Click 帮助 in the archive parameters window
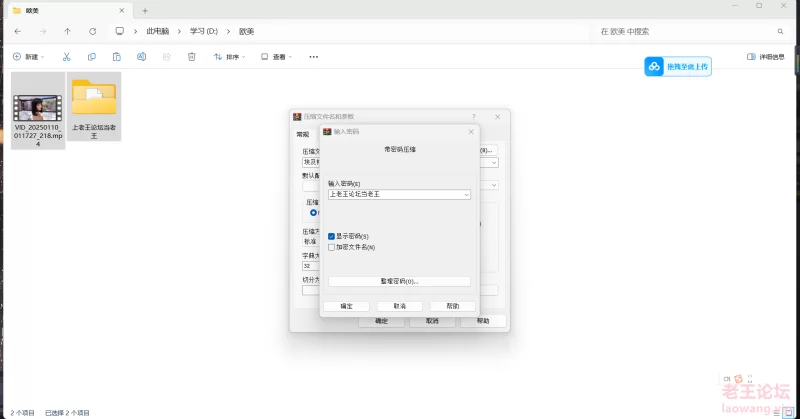Viewport: 800px width, 419px height. pyautogui.click(x=483, y=322)
